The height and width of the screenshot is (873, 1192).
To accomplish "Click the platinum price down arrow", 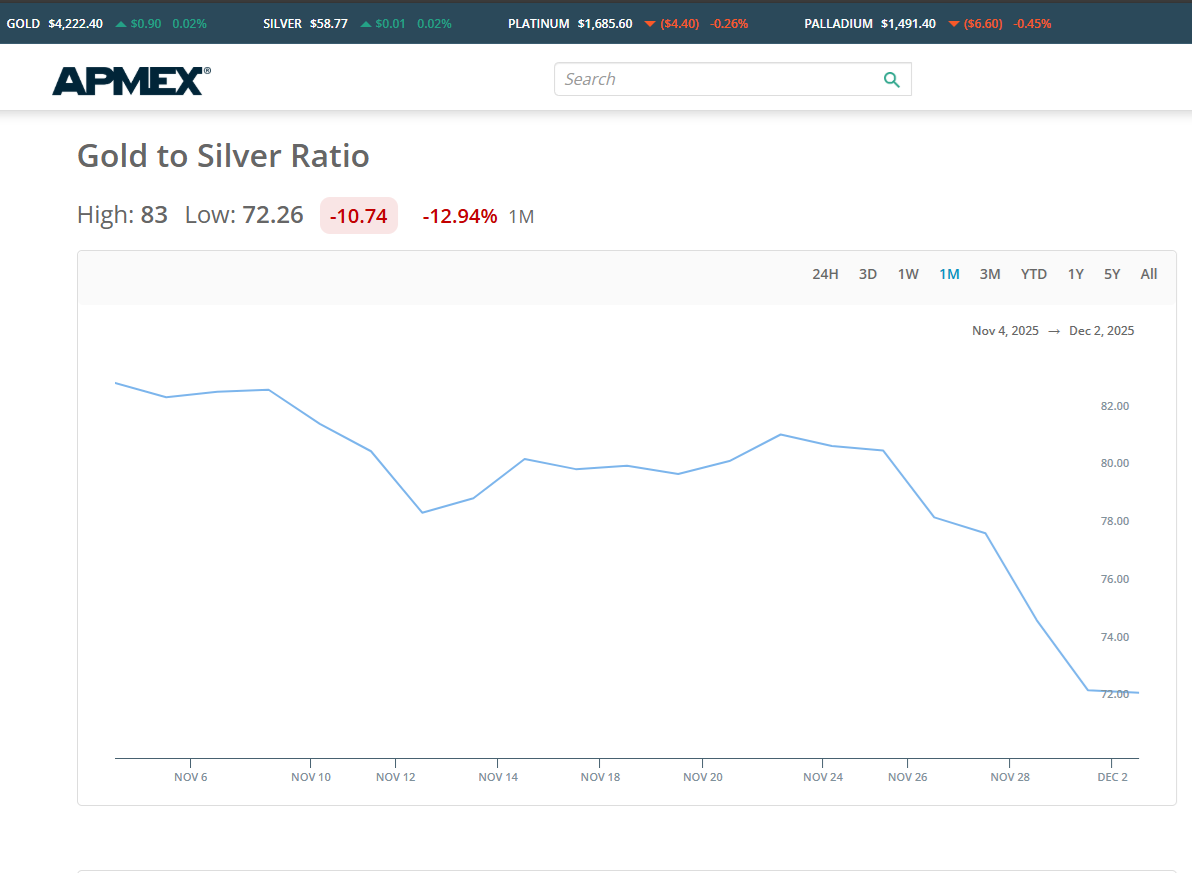I will click(x=650, y=24).
